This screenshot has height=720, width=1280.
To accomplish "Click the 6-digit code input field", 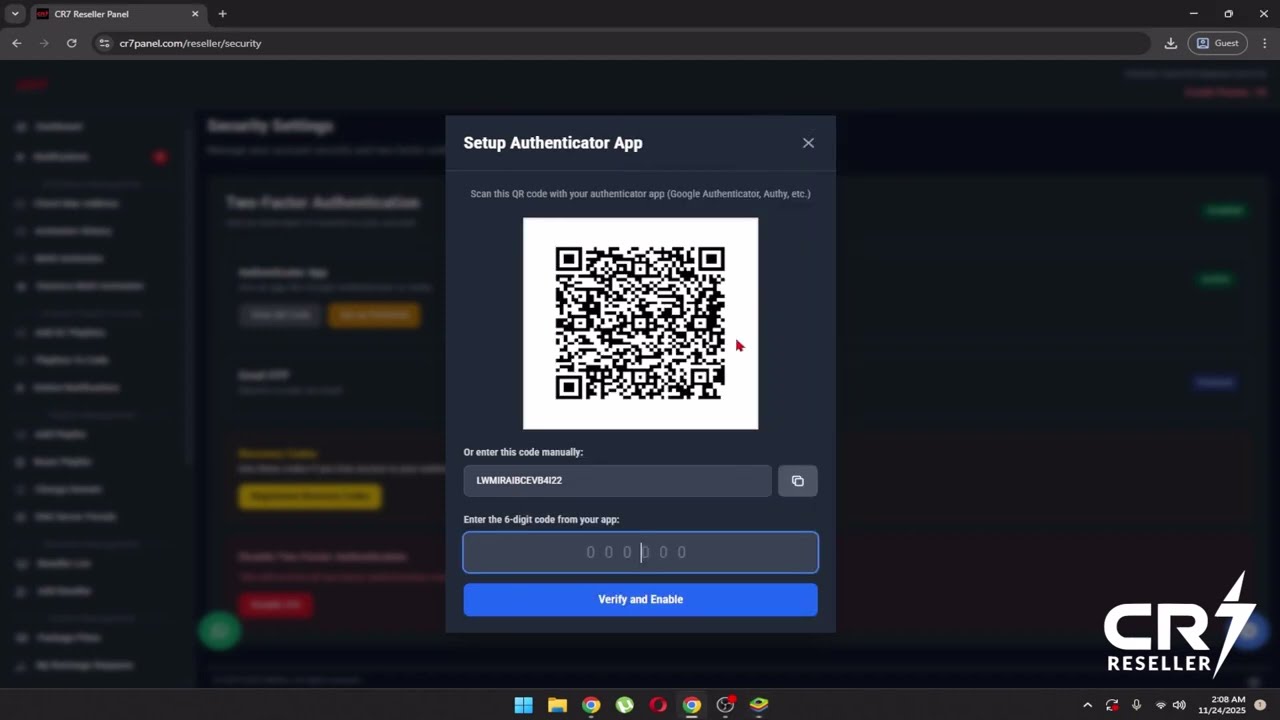I will tap(640, 552).
